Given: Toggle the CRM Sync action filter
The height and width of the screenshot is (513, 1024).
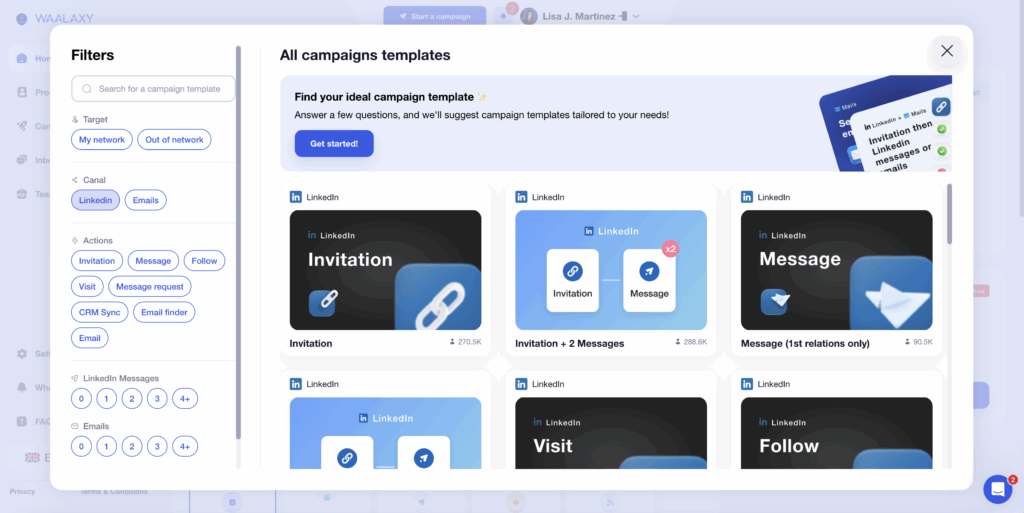Looking at the screenshot, I should coord(99,312).
